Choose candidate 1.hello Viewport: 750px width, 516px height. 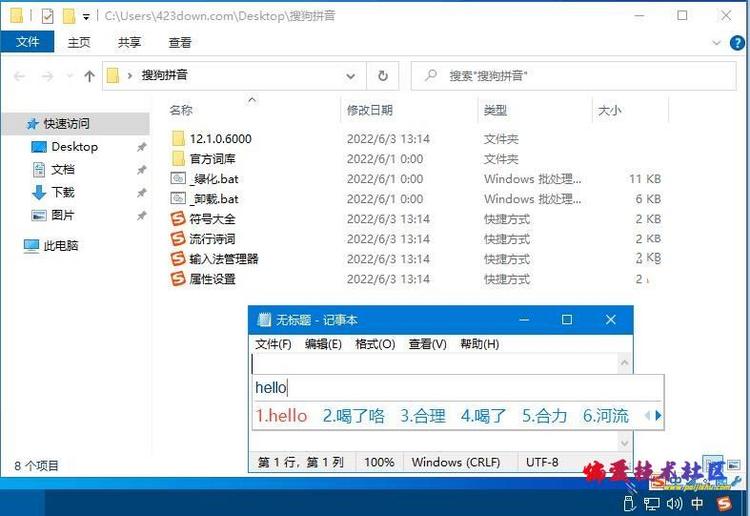tap(281, 415)
